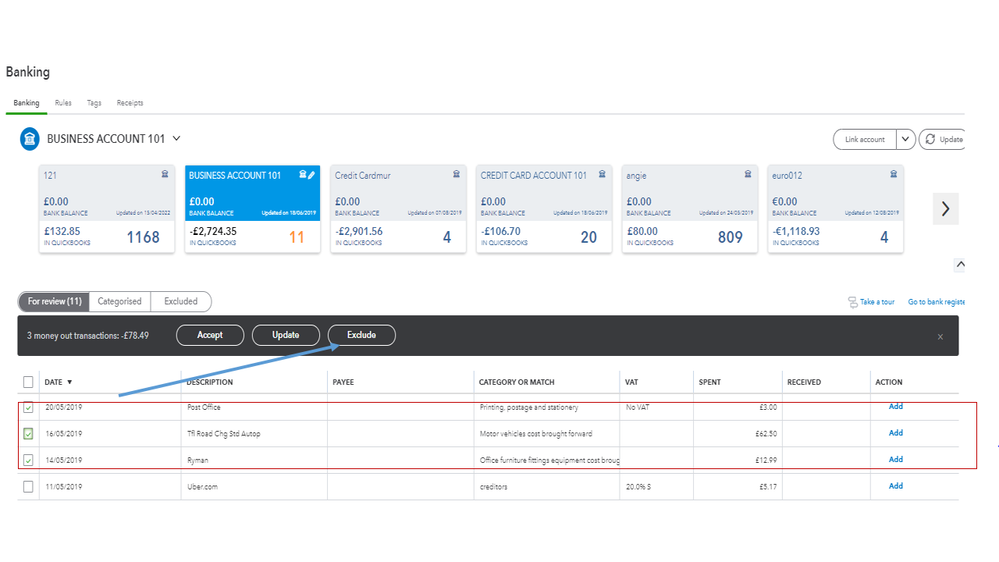Click Add for the Uber.com transaction
The height and width of the screenshot is (562, 999).
(x=896, y=486)
